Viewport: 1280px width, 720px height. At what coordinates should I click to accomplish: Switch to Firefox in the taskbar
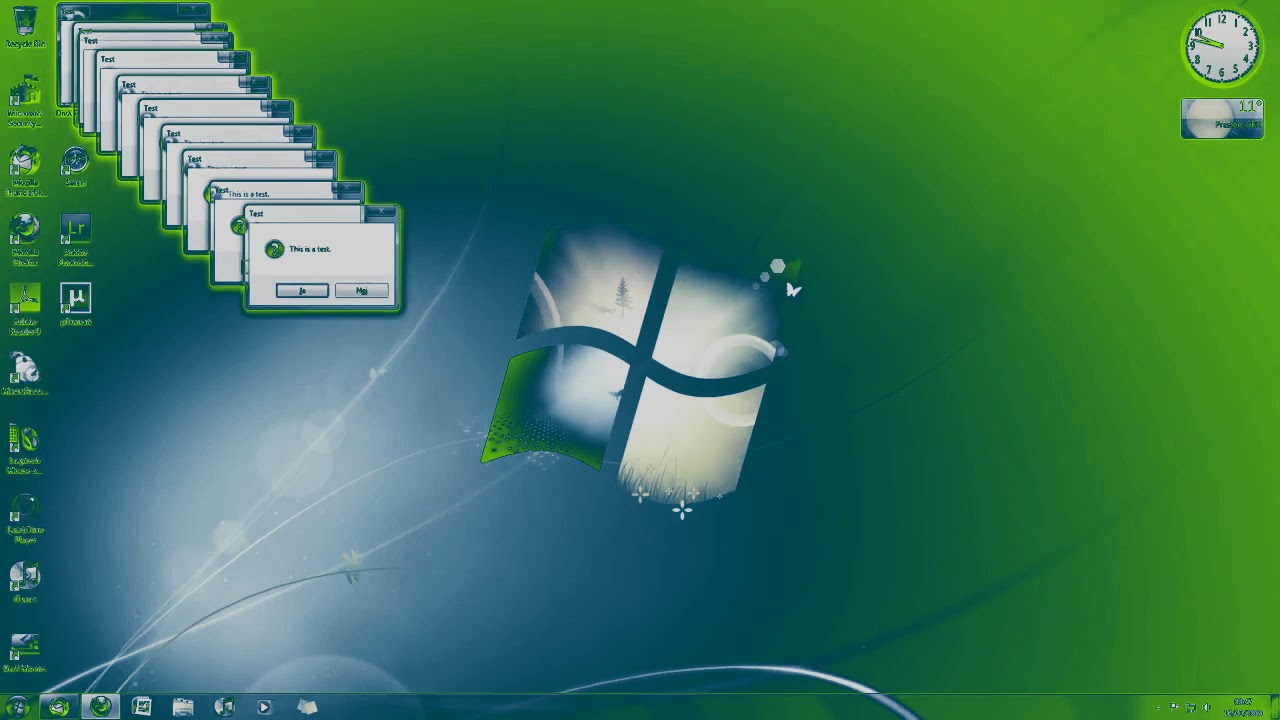(x=100, y=707)
